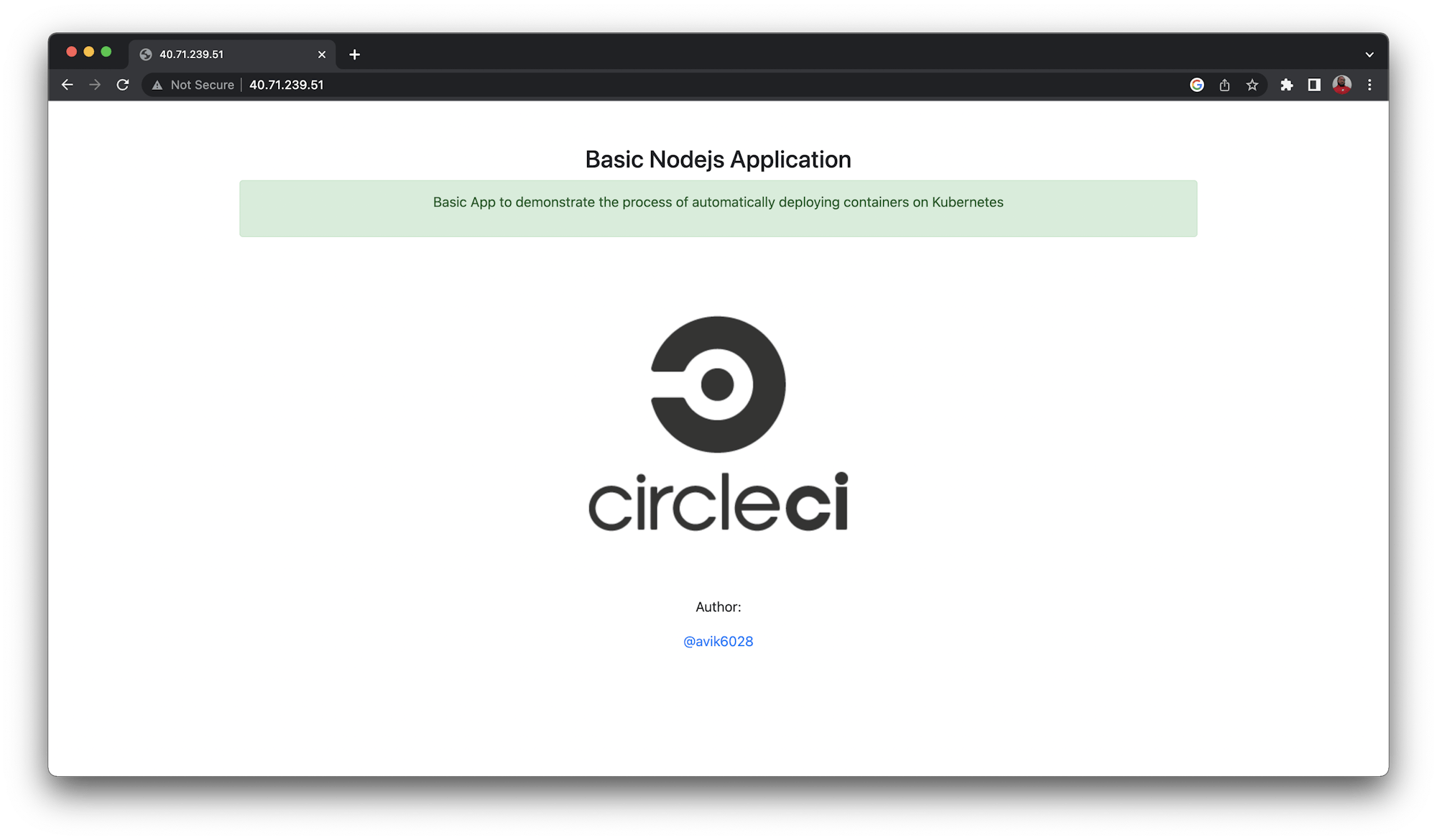Click the address bar URL field
Screen dimensions: 1437x840
pos(575,85)
